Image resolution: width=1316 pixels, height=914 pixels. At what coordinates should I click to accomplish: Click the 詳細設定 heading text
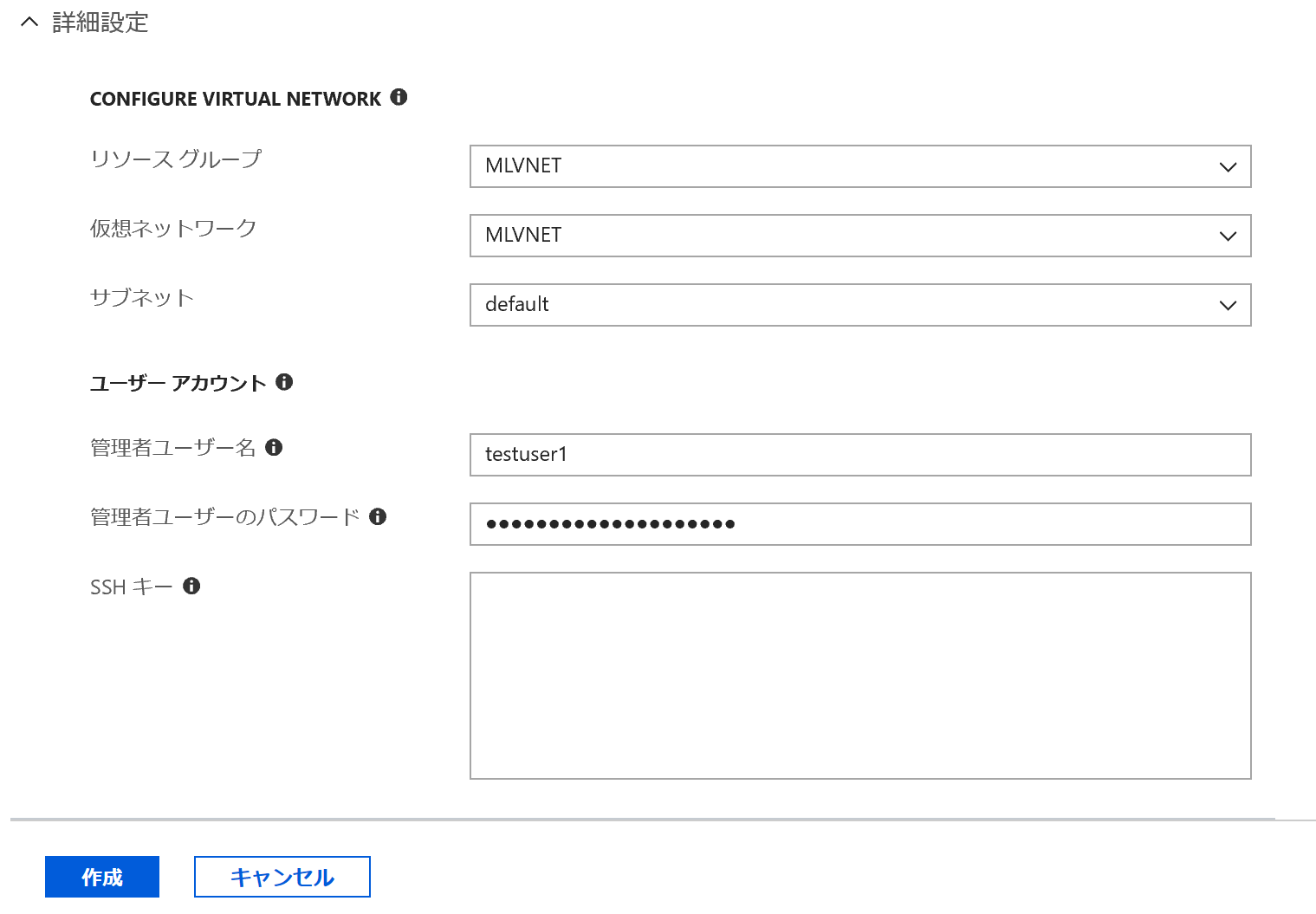pyautogui.click(x=100, y=23)
